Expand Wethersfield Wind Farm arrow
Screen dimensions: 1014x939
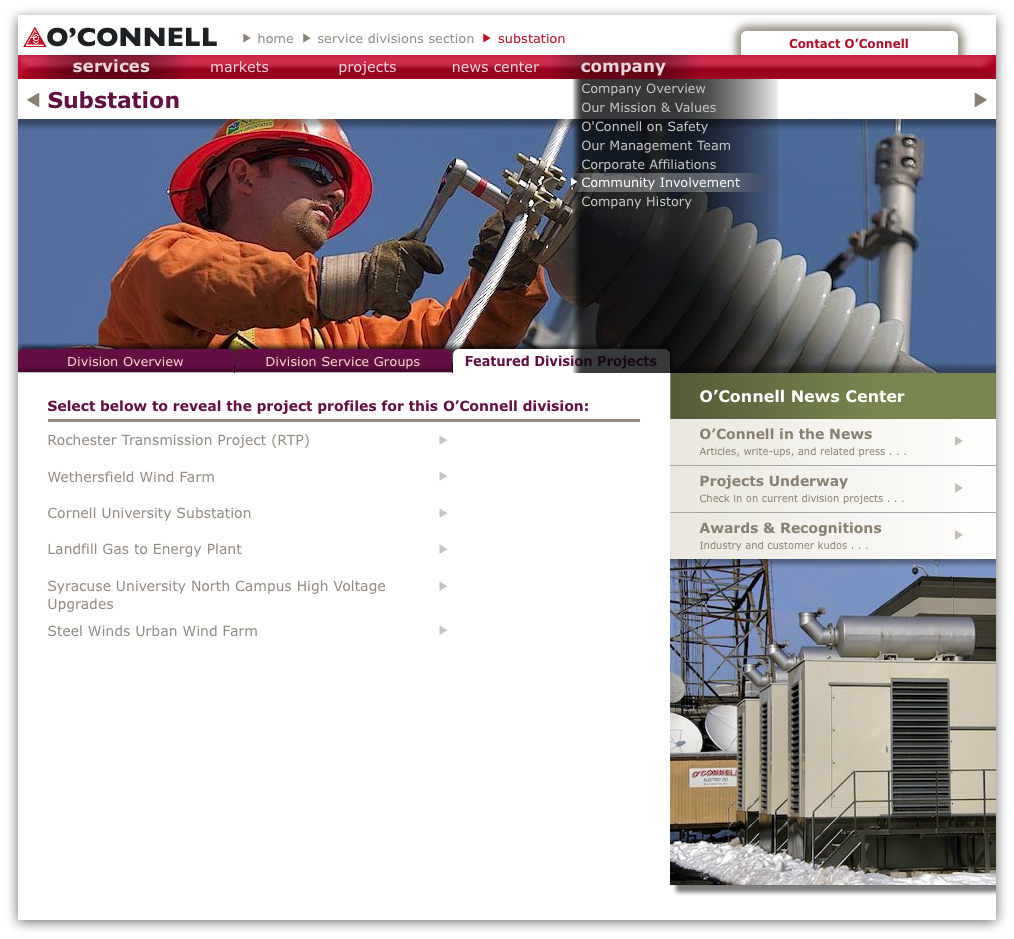[x=443, y=477]
